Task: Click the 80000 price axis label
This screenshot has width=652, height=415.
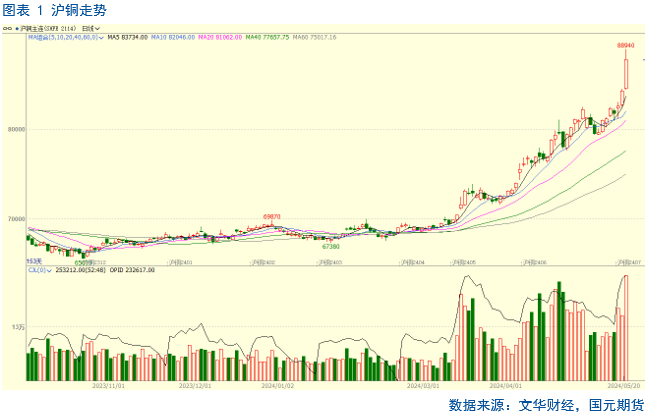Action: point(14,129)
